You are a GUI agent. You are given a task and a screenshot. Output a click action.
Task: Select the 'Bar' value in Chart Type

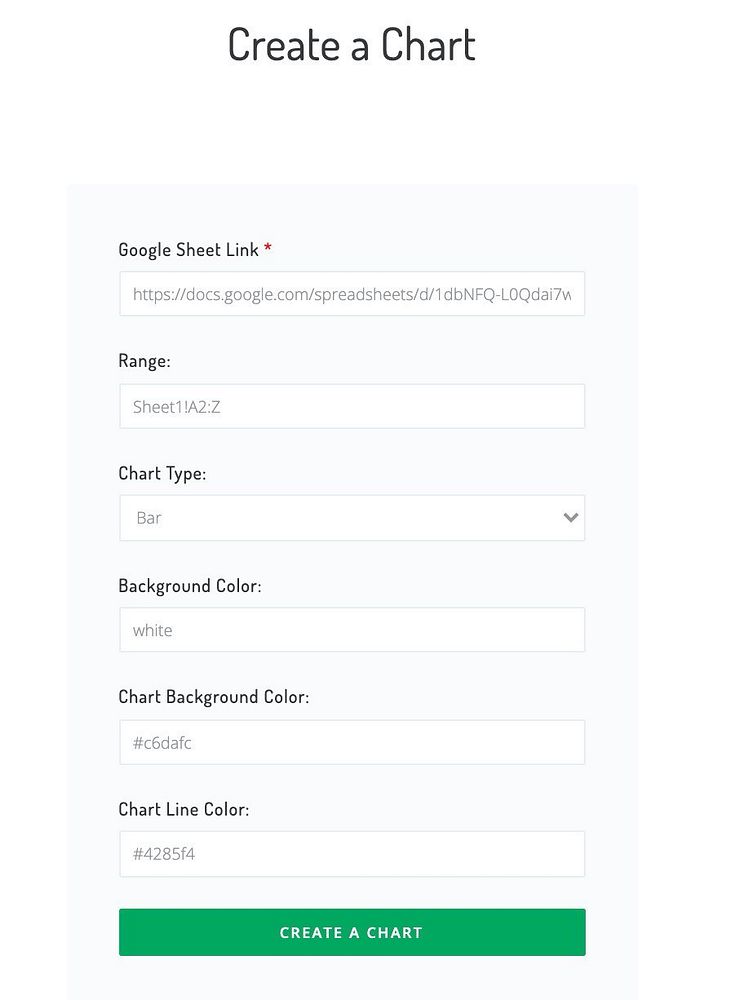pyautogui.click(x=149, y=518)
